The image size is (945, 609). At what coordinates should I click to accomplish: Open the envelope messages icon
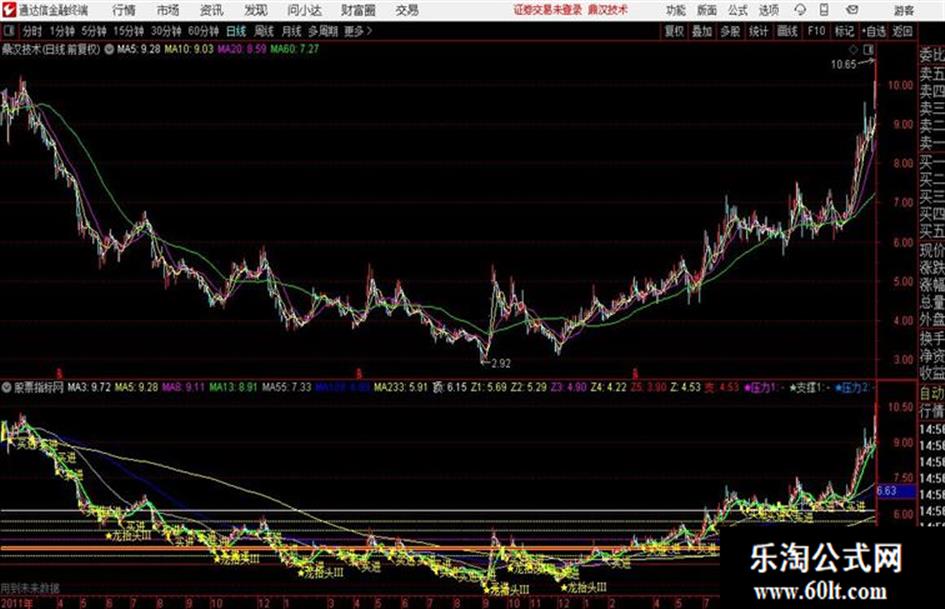(852, 10)
